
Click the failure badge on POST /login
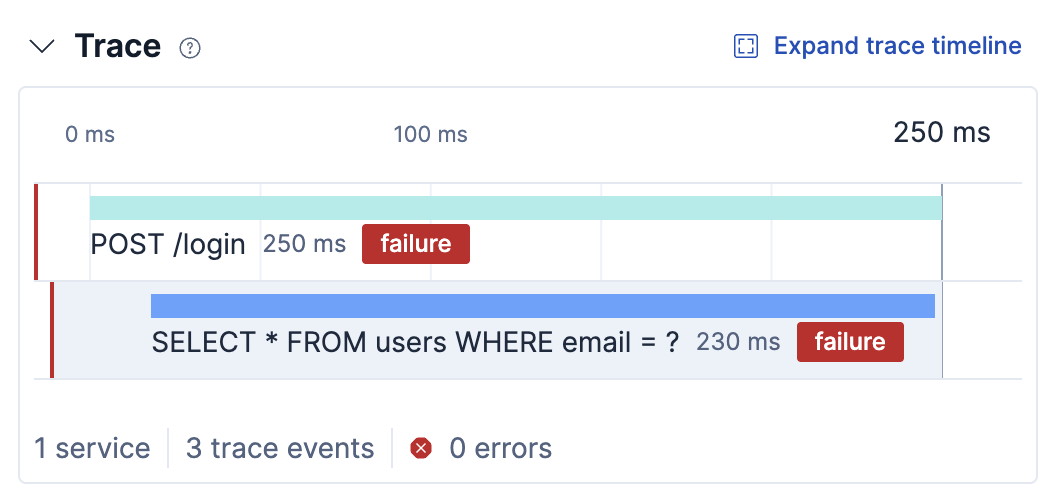[x=415, y=244]
